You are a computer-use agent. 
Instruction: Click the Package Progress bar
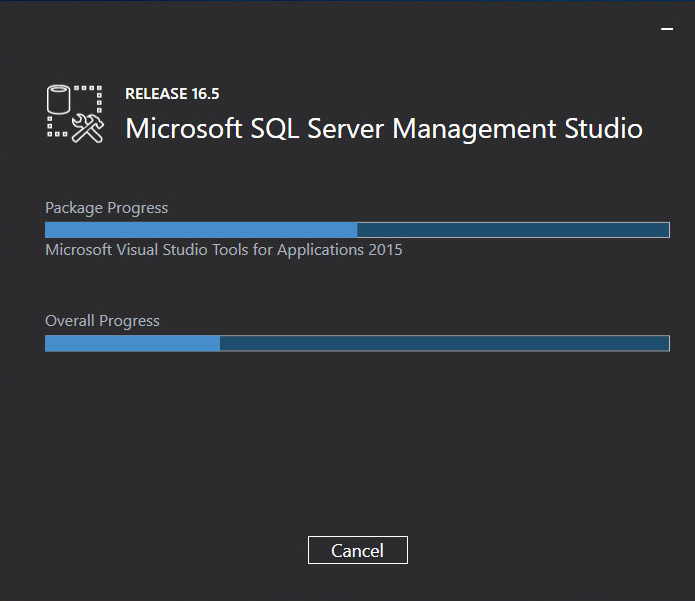pos(357,230)
